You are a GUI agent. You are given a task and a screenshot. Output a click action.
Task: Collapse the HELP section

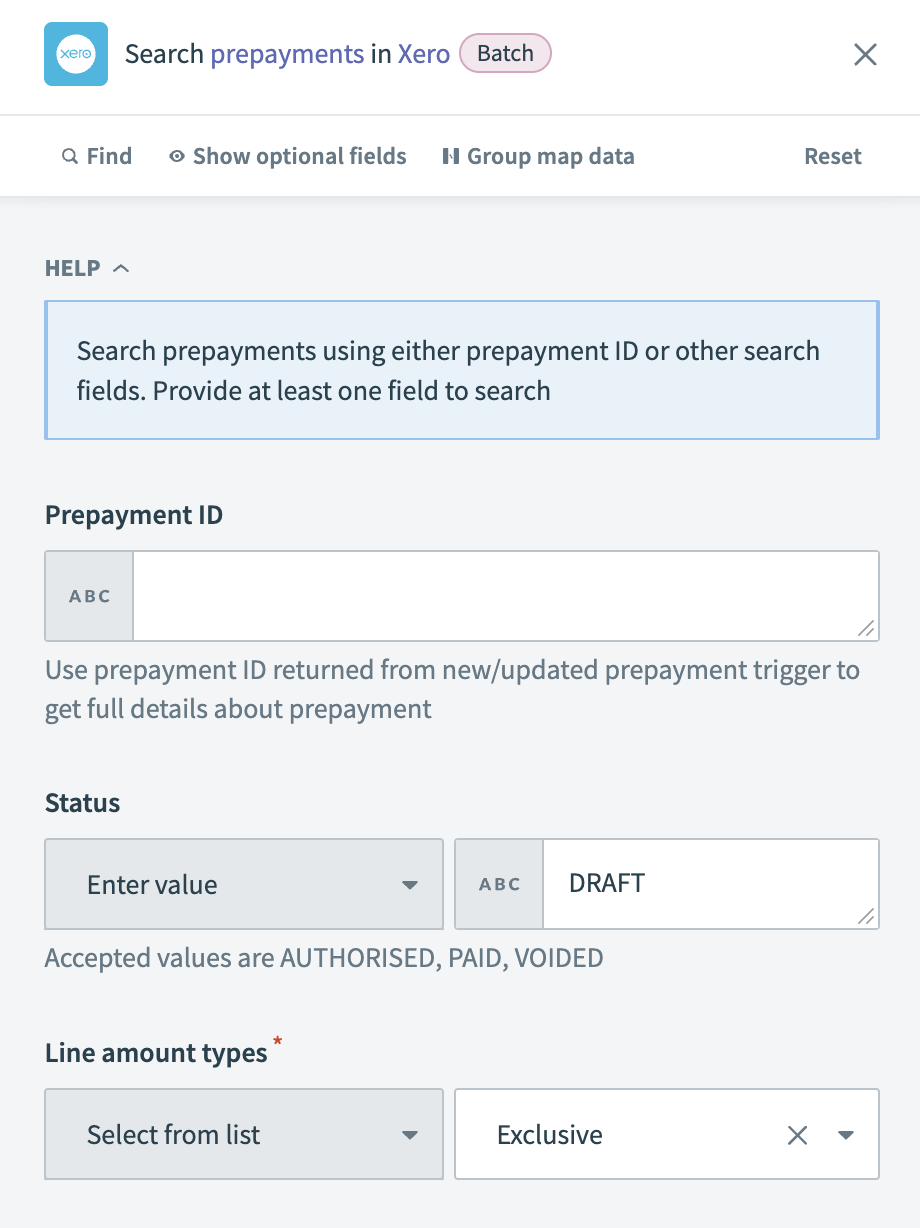click(x=122, y=268)
